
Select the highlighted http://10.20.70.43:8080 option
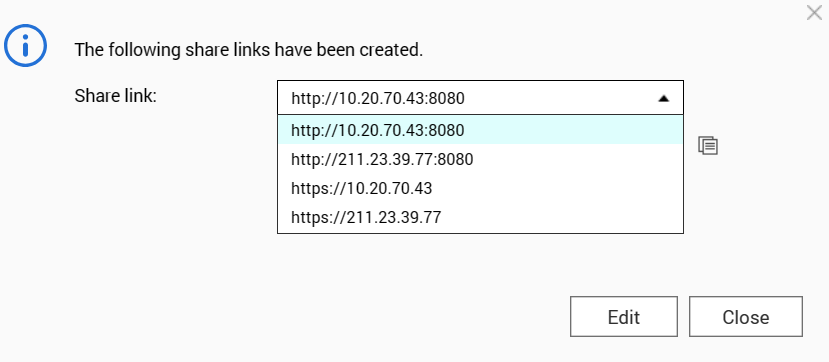click(480, 130)
